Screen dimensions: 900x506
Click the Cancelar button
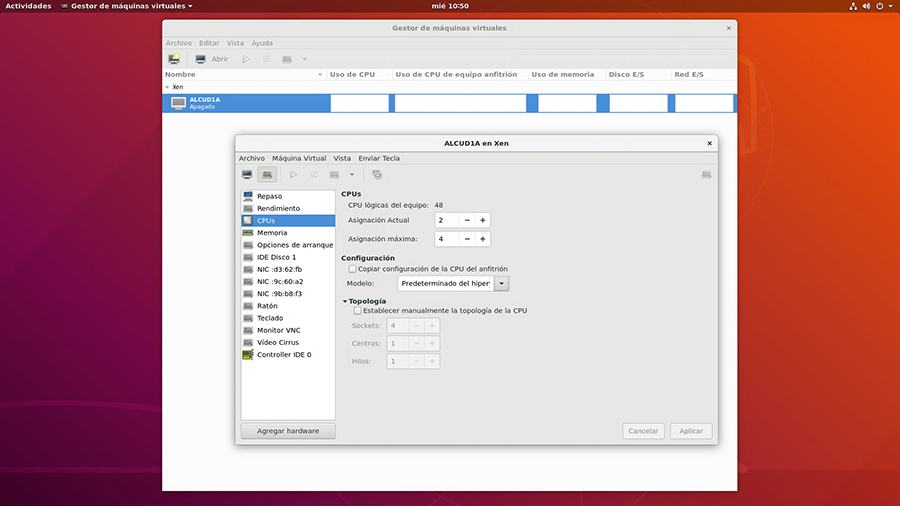[x=643, y=431]
